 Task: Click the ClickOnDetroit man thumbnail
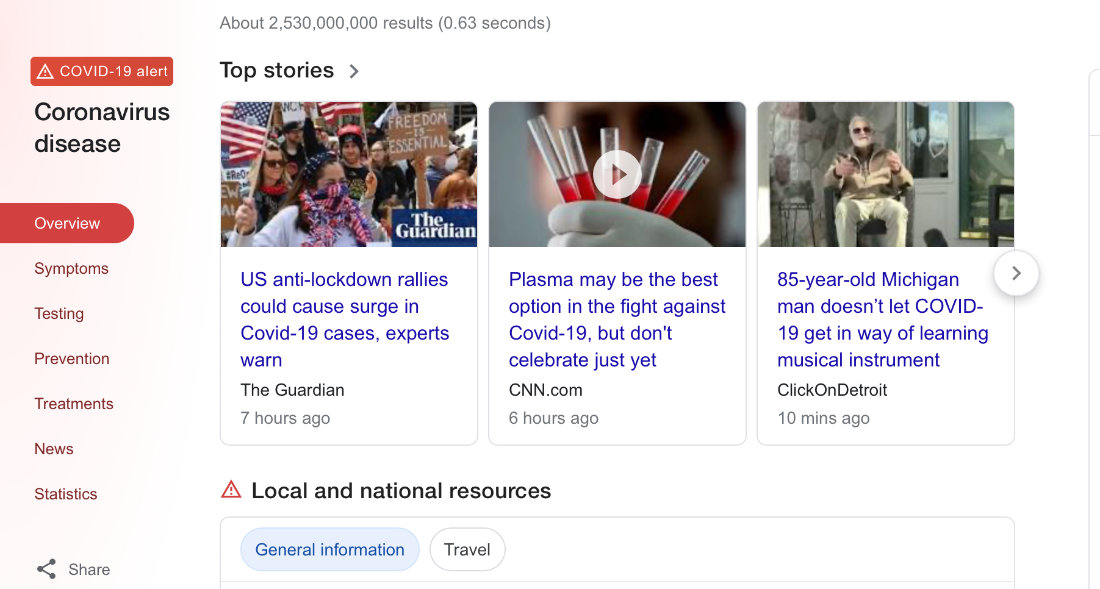pos(885,175)
